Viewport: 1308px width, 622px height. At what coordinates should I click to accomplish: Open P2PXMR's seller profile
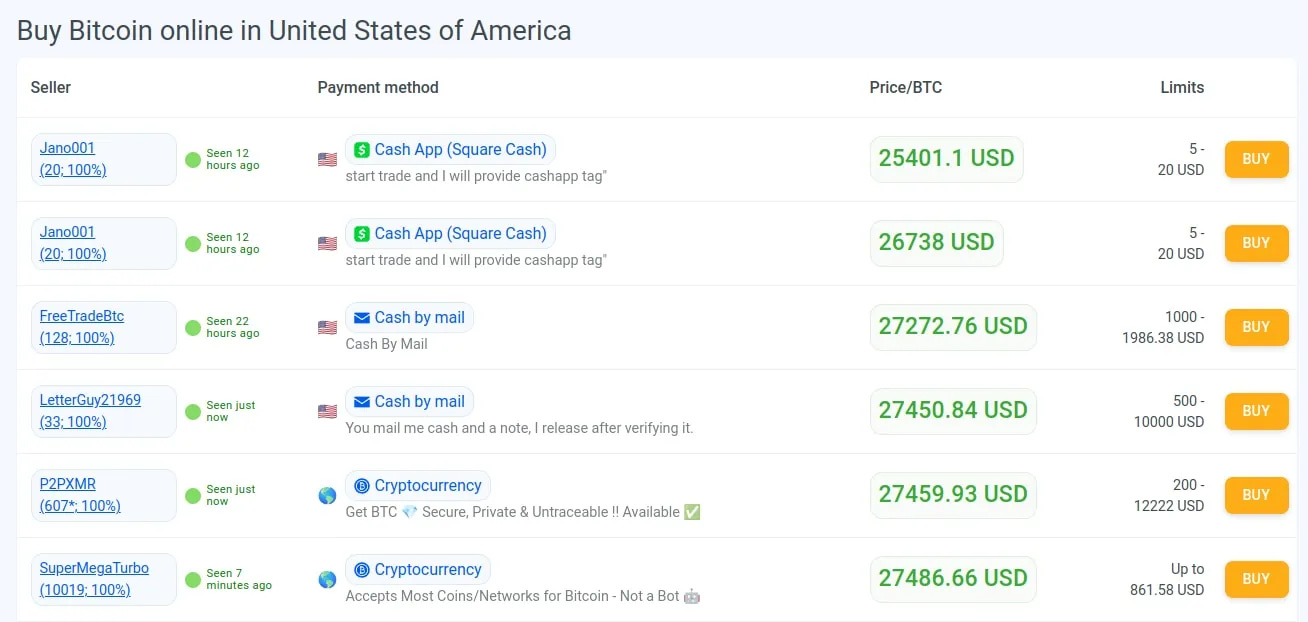click(x=68, y=483)
